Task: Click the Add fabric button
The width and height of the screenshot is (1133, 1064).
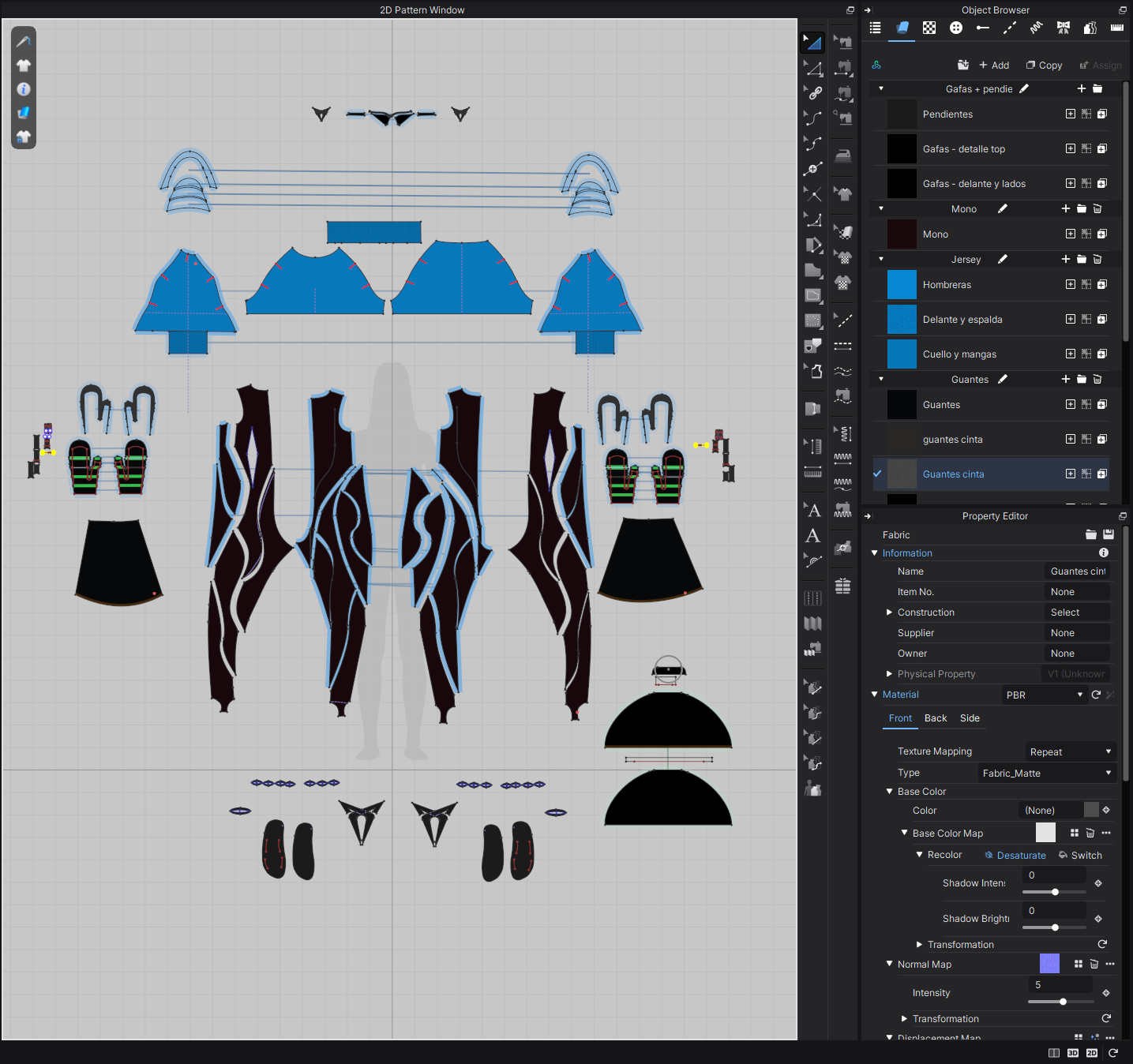Action: click(994, 66)
